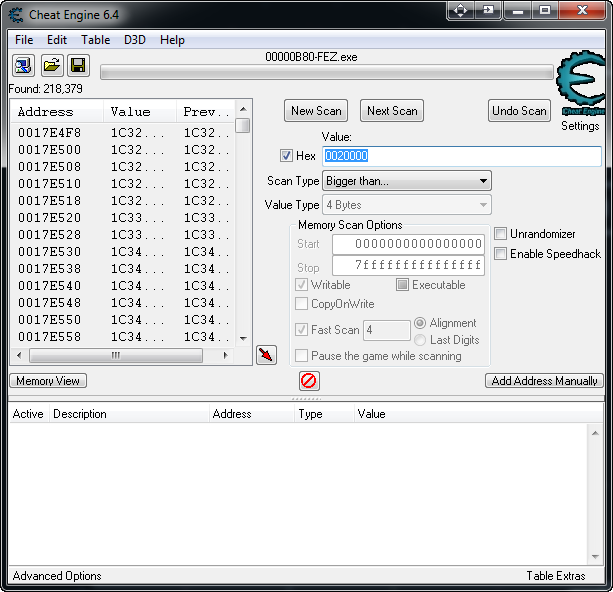Open the Value Type dropdown

pos(407,205)
